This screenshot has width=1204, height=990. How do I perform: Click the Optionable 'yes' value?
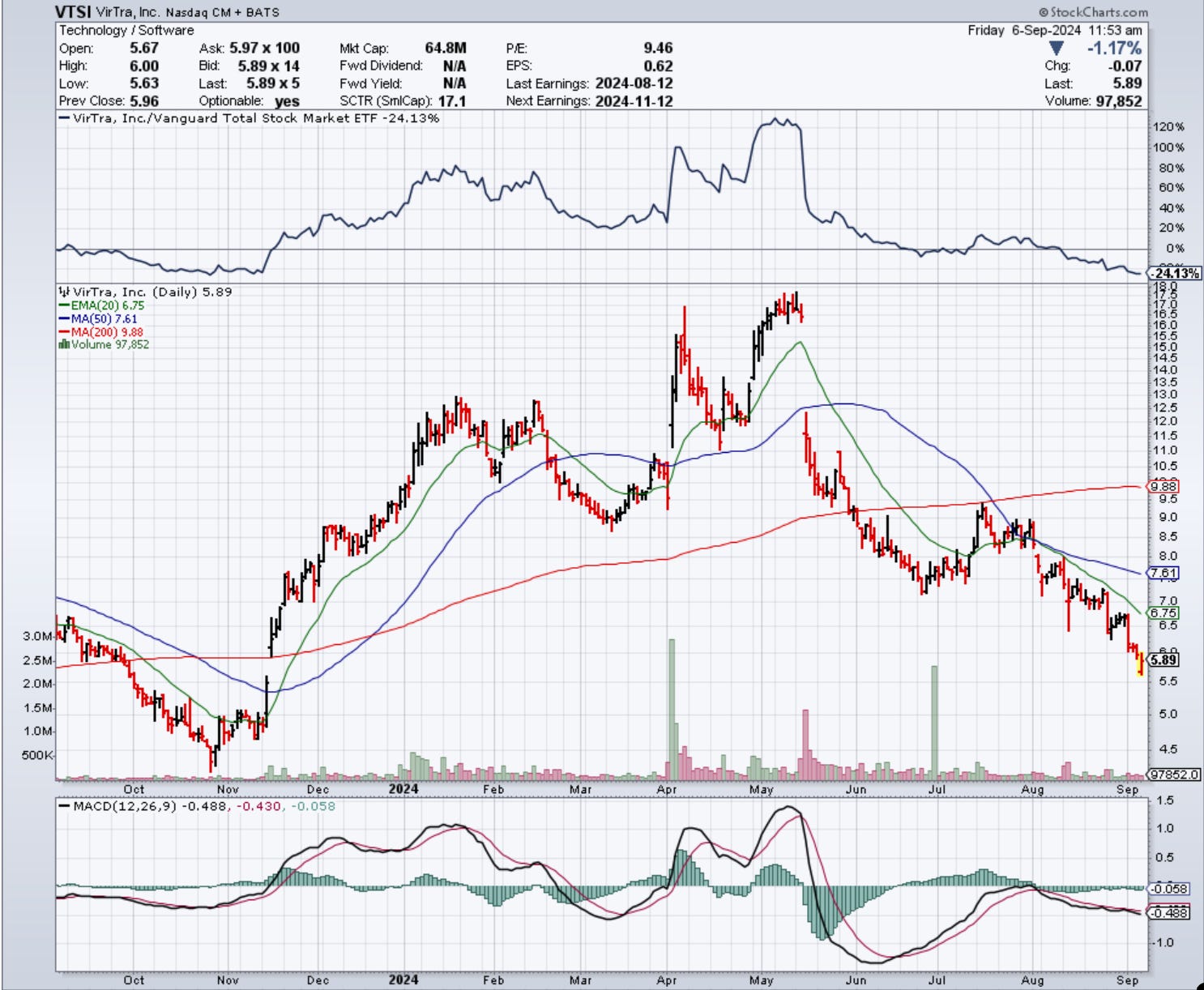[287, 101]
